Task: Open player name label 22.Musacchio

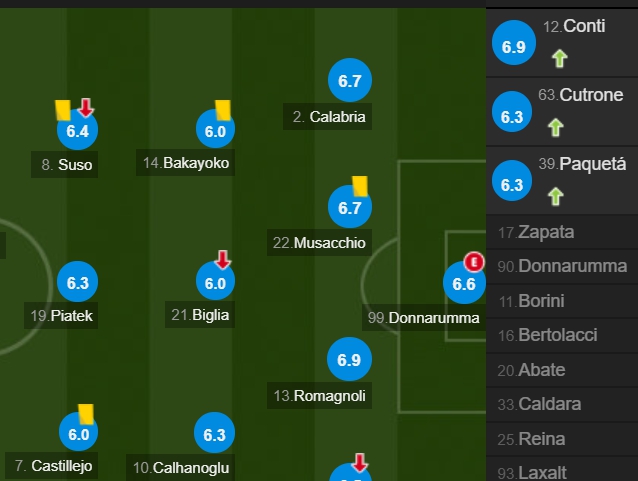Action: (x=319, y=243)
